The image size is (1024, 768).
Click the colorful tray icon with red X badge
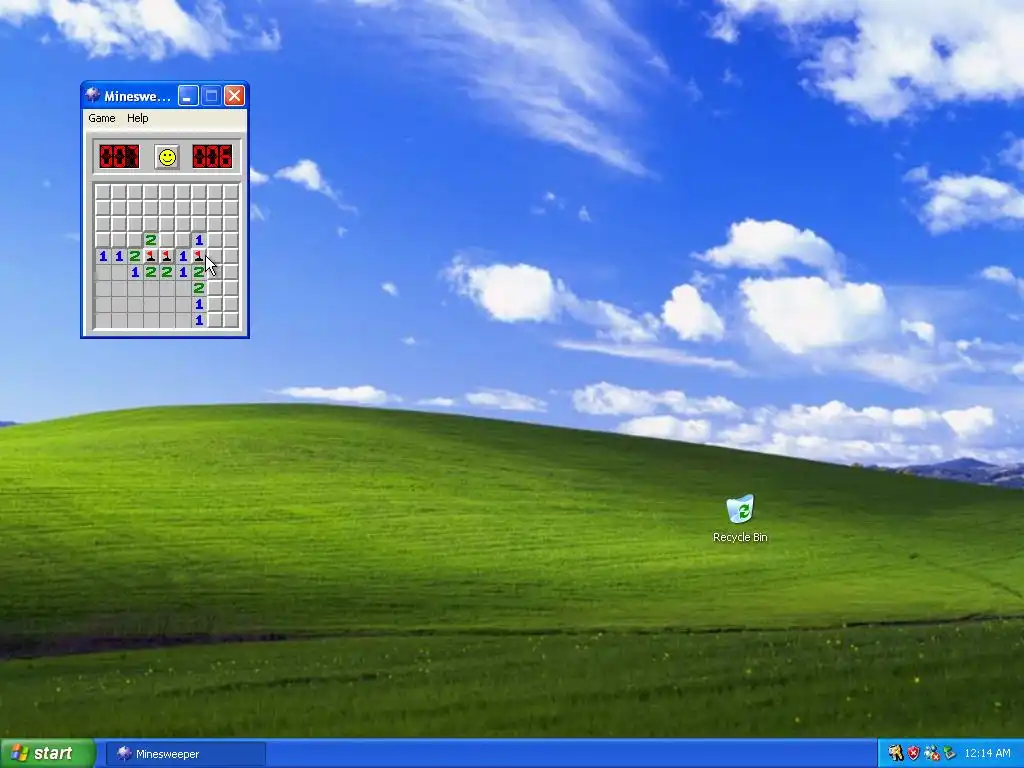[x=931, y=754]
